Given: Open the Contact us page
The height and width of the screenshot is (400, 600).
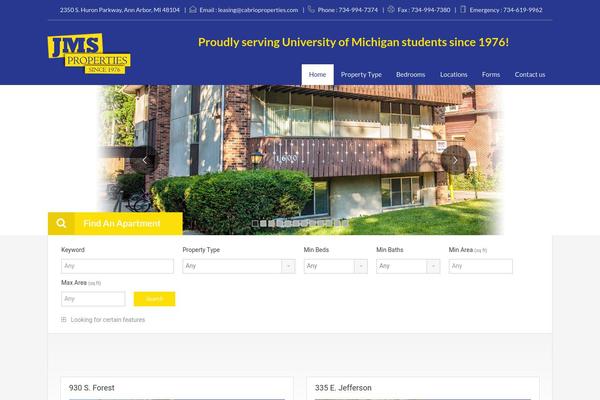Looking at the screenshot, I should point(530,75).
